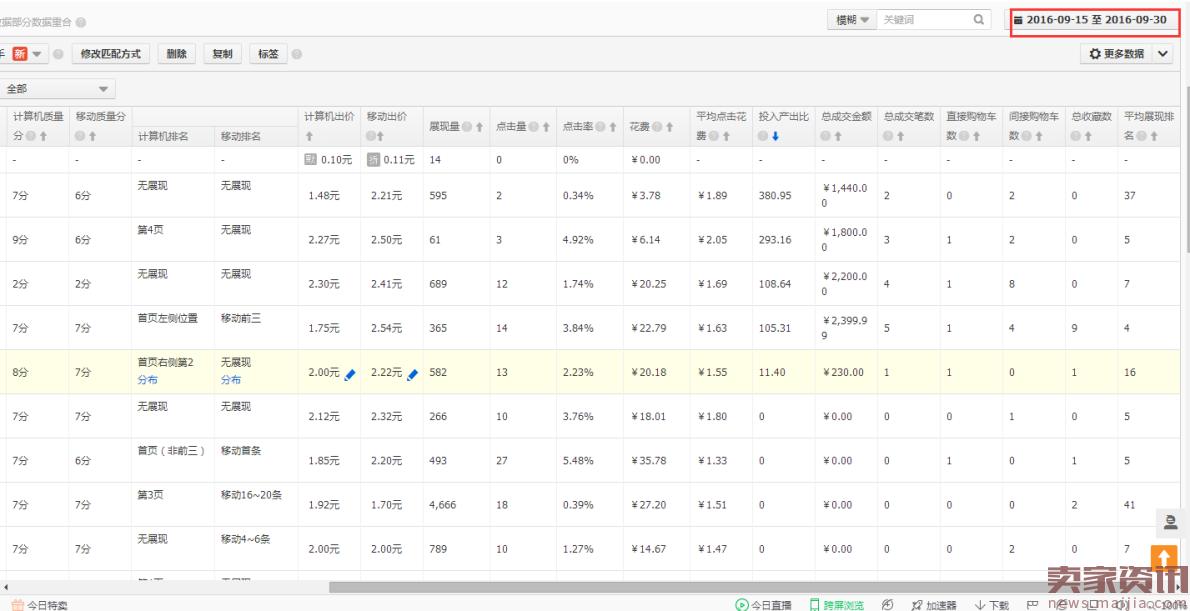Click the search magnifier icon
Screen dimensions: 1190x611
tap(978, 20)
